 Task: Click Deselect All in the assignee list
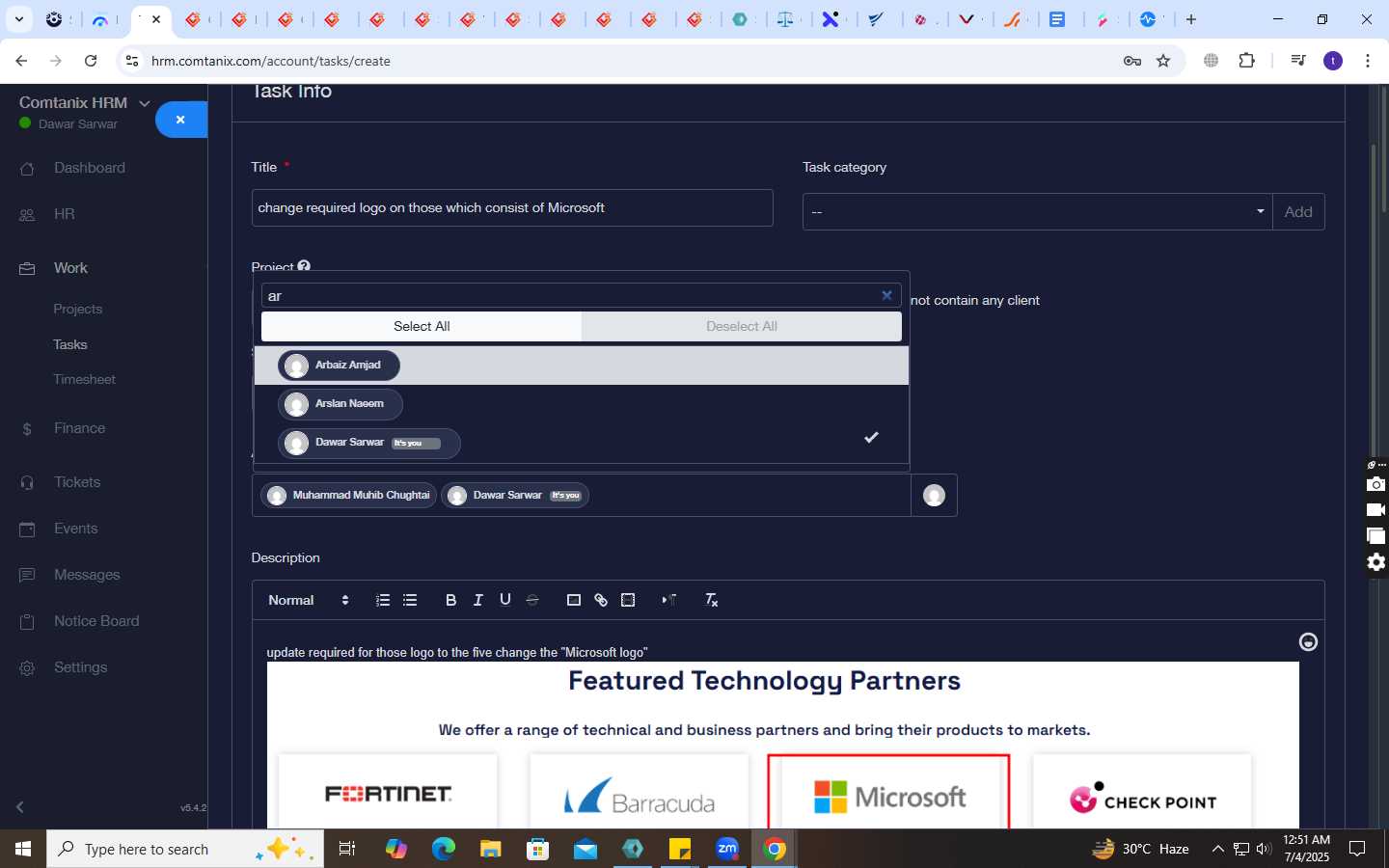pyautogui.click(x=741, y=326)
